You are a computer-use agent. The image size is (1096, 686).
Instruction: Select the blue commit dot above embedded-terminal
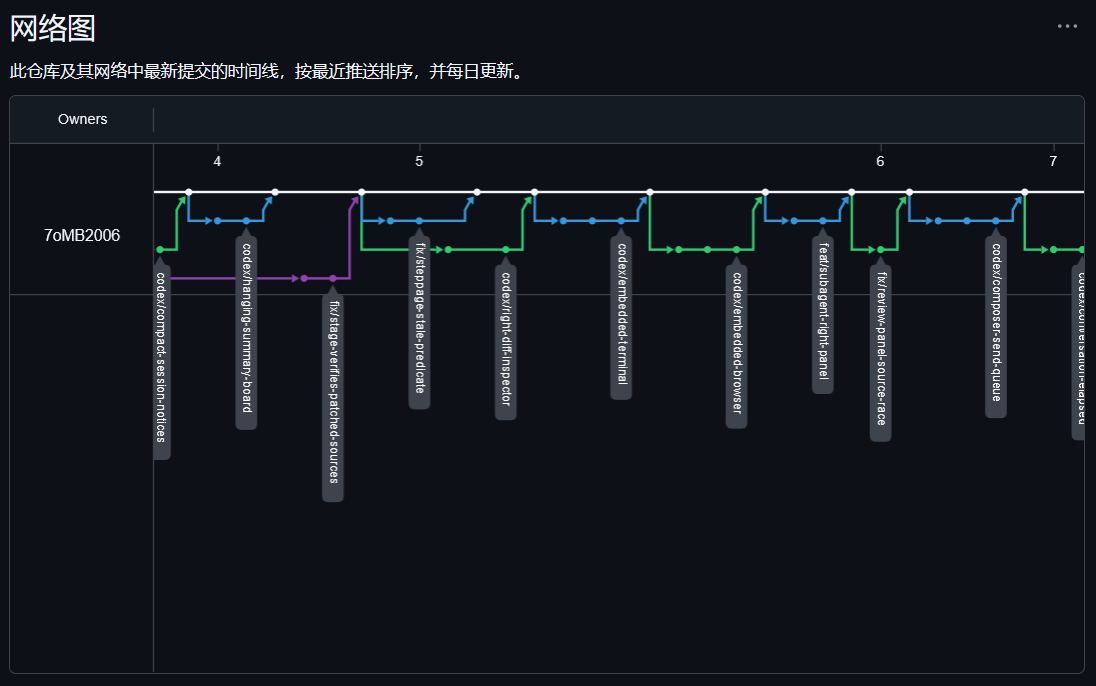pos(621,221)
